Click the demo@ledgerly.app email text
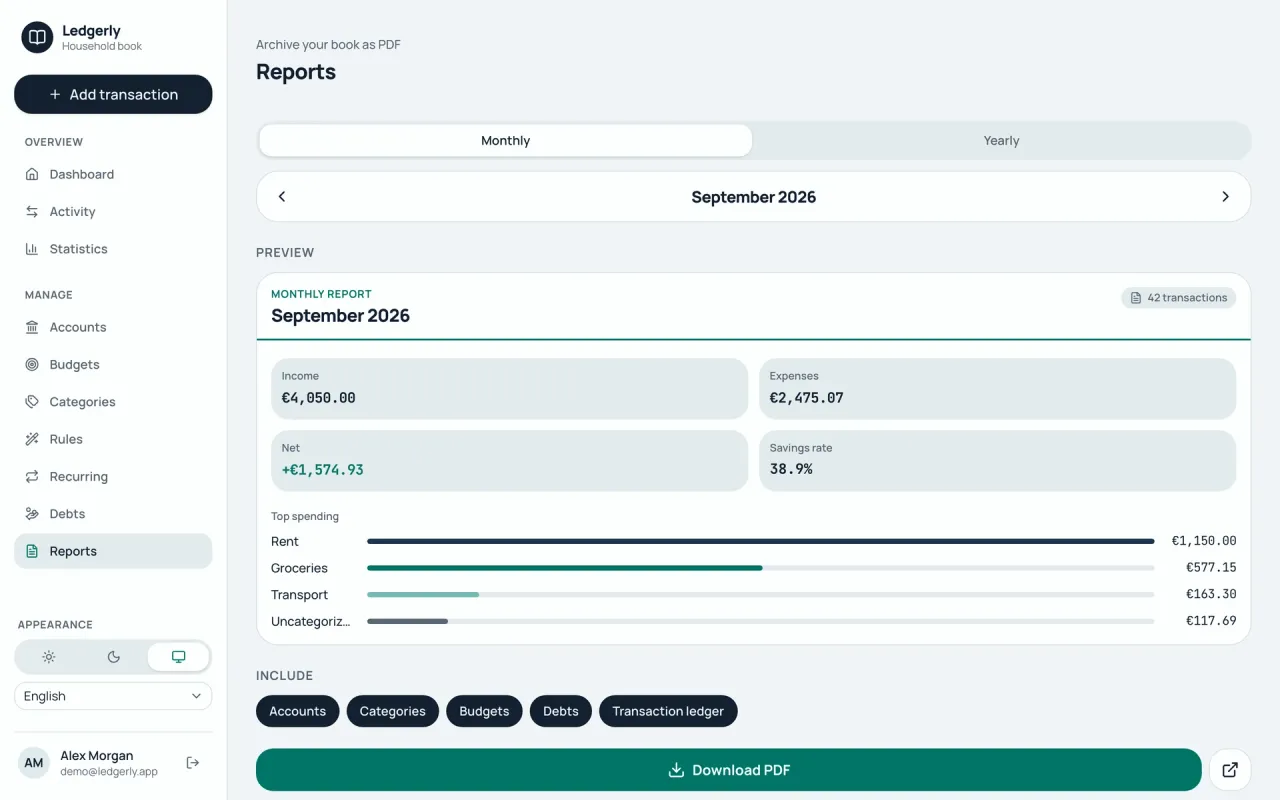 109,772
